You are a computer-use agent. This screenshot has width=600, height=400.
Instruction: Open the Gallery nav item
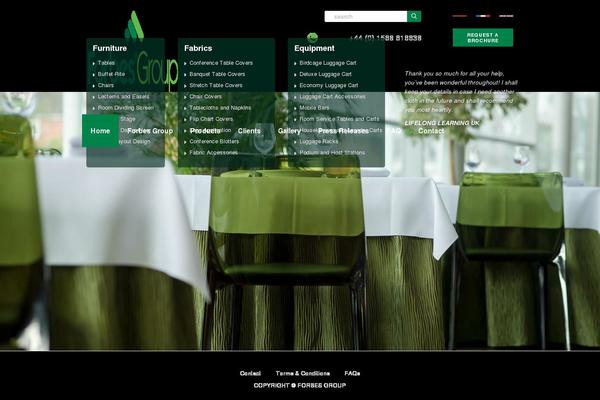click(289, 131)
